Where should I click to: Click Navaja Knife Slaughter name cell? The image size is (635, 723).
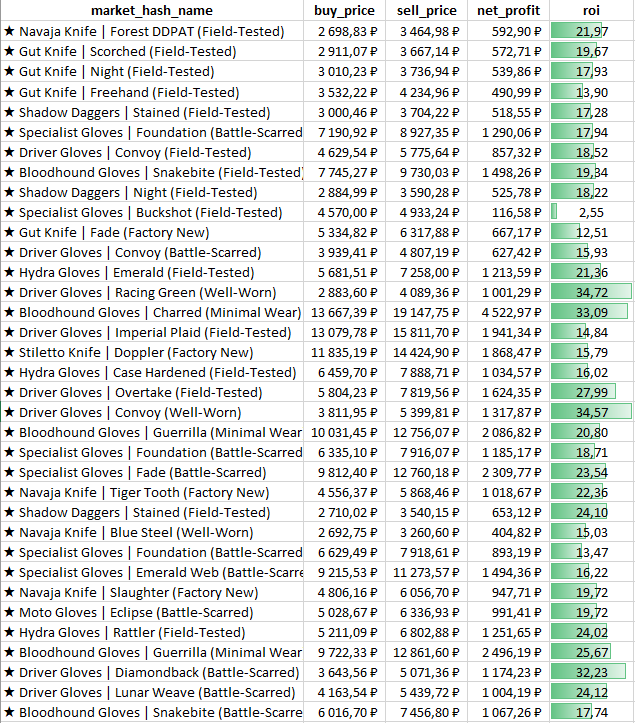(152, 593)
